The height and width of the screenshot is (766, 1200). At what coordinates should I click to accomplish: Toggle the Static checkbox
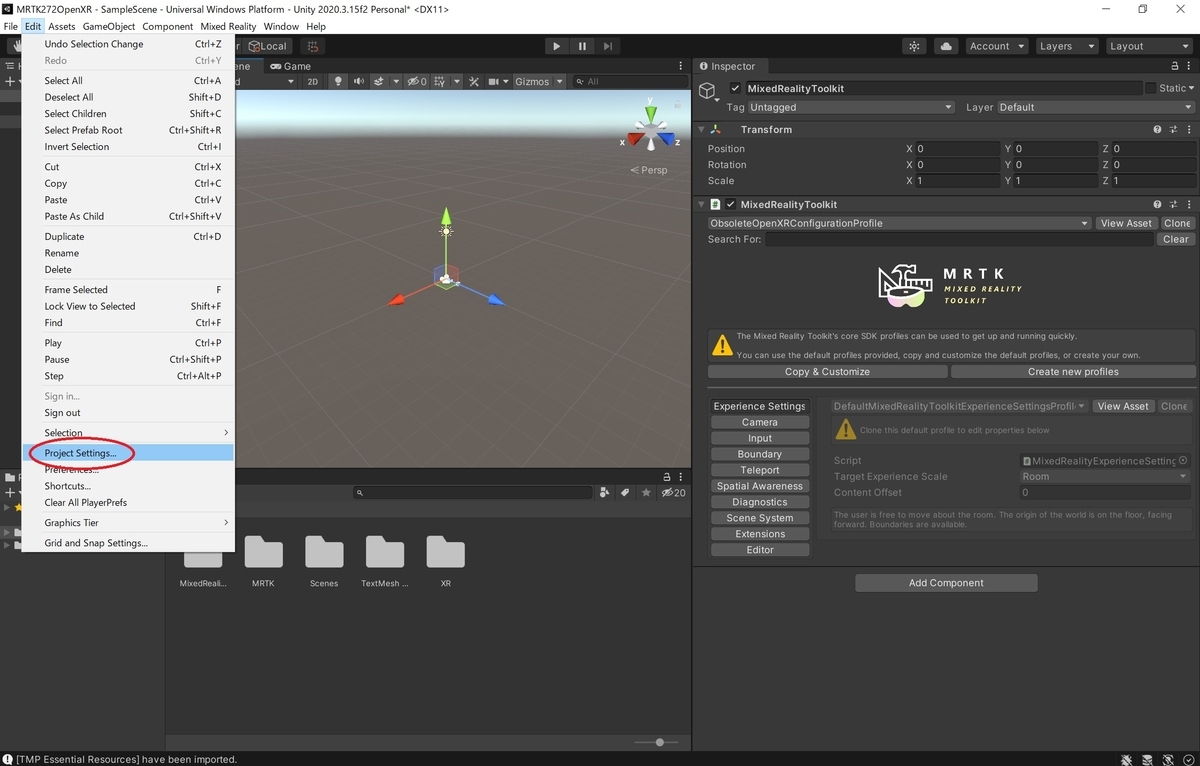1151,89
